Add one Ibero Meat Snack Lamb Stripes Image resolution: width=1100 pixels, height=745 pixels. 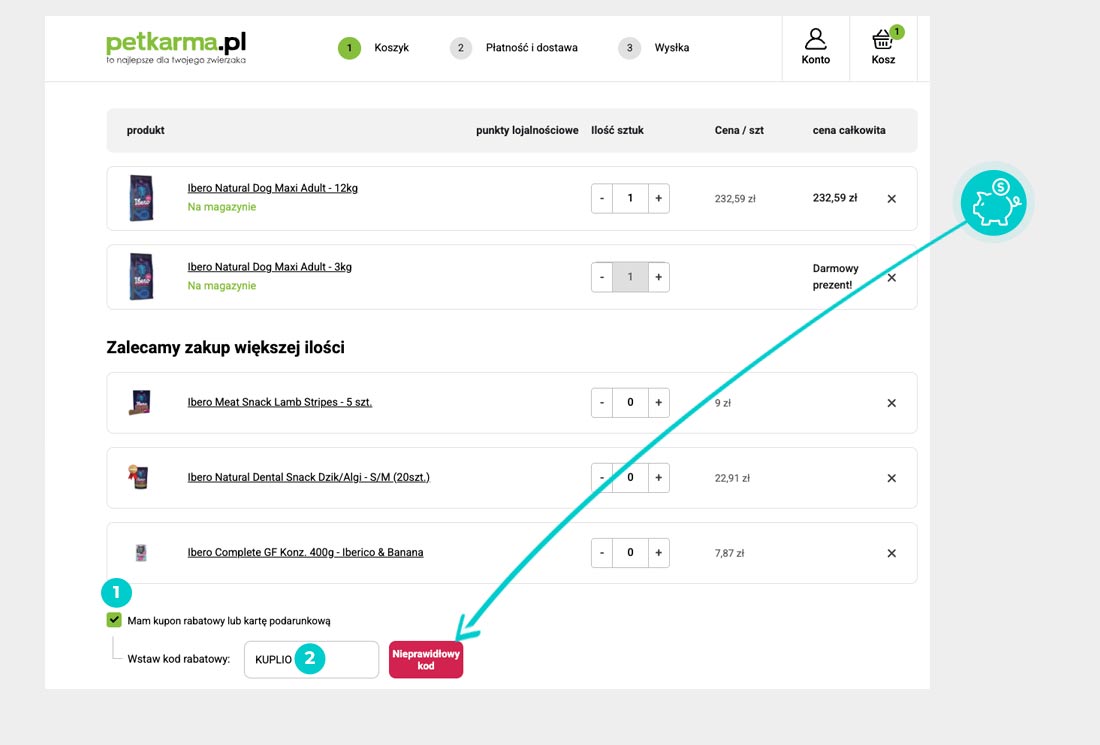658,403
